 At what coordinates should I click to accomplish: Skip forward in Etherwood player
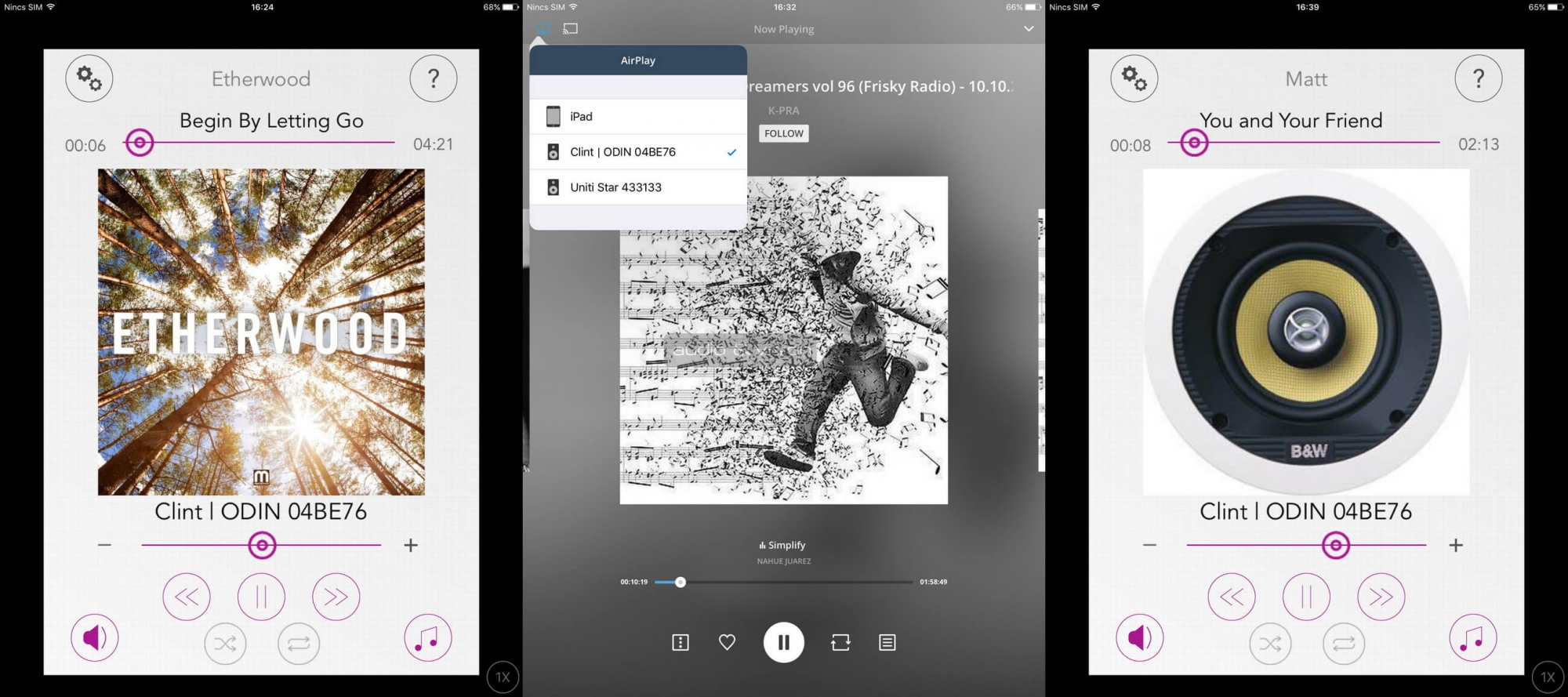tap(336, 597)
